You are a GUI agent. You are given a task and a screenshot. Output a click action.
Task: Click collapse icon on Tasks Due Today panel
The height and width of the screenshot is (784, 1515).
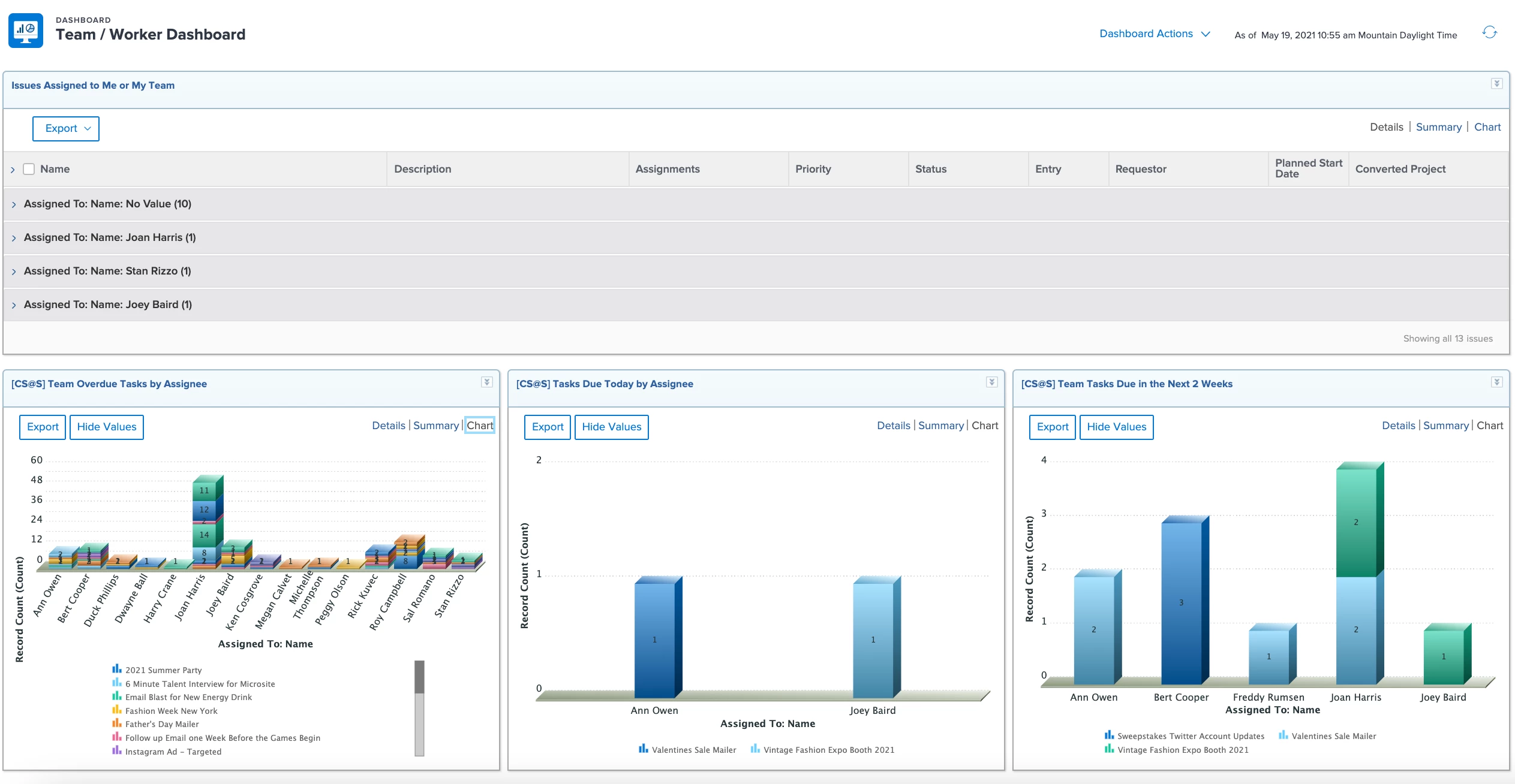tap(992, 382)
